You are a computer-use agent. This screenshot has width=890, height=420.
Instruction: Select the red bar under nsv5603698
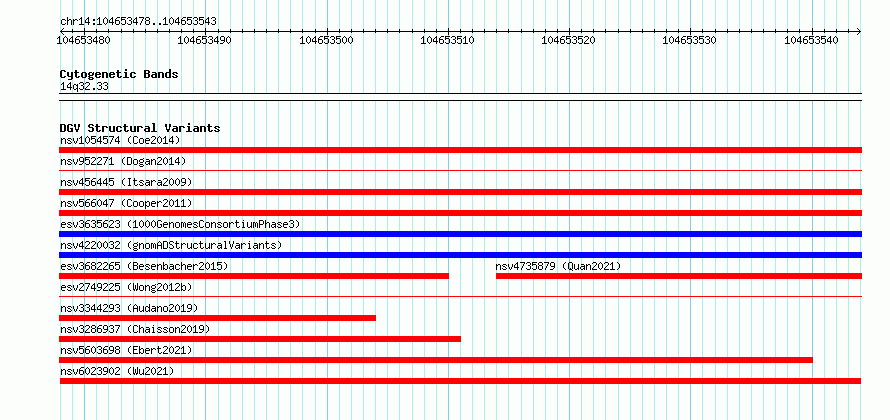coord(436,360)
